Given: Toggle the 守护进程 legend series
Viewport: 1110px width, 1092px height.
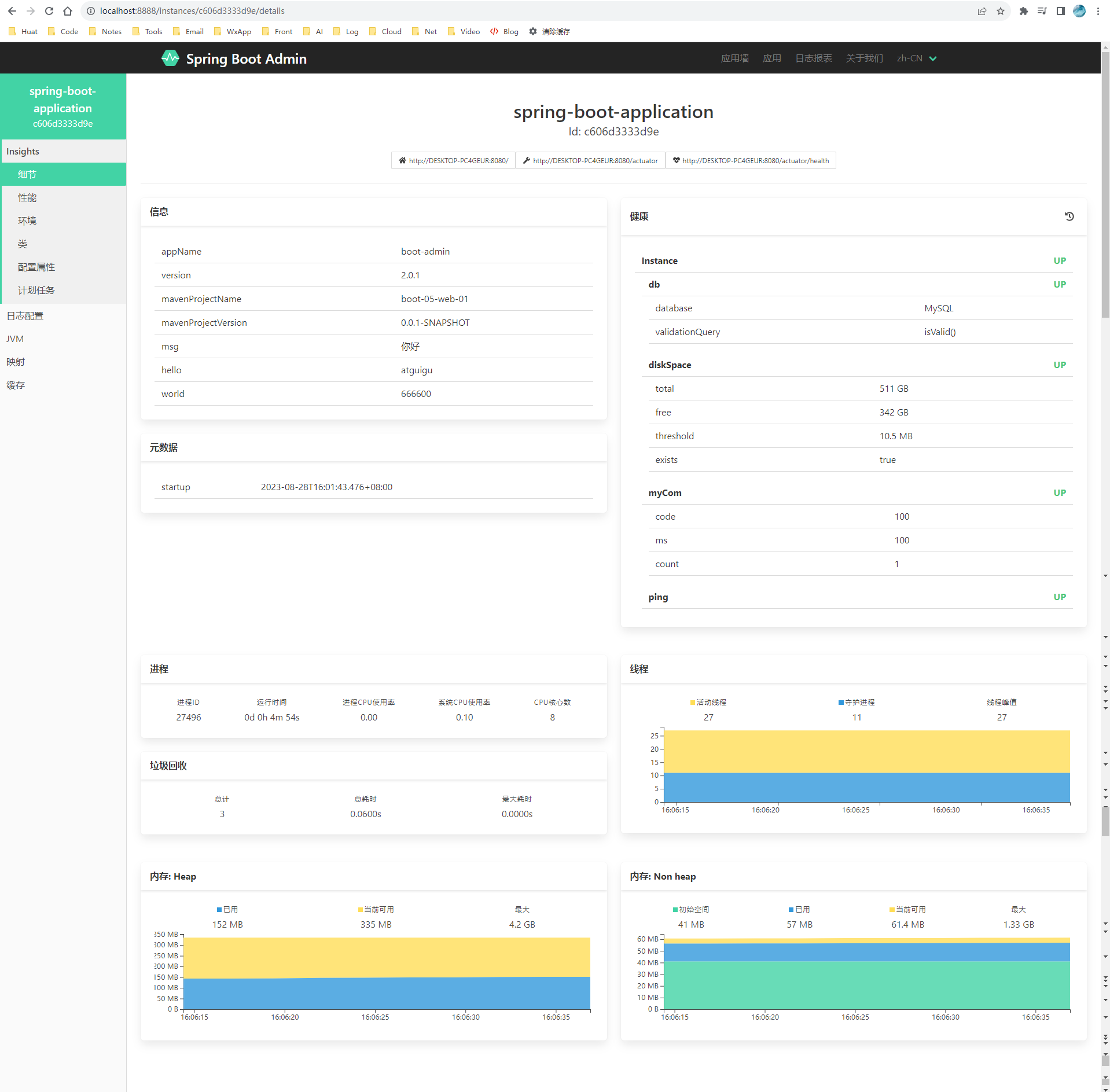Looking at the screenshot, I should (856, 702).
